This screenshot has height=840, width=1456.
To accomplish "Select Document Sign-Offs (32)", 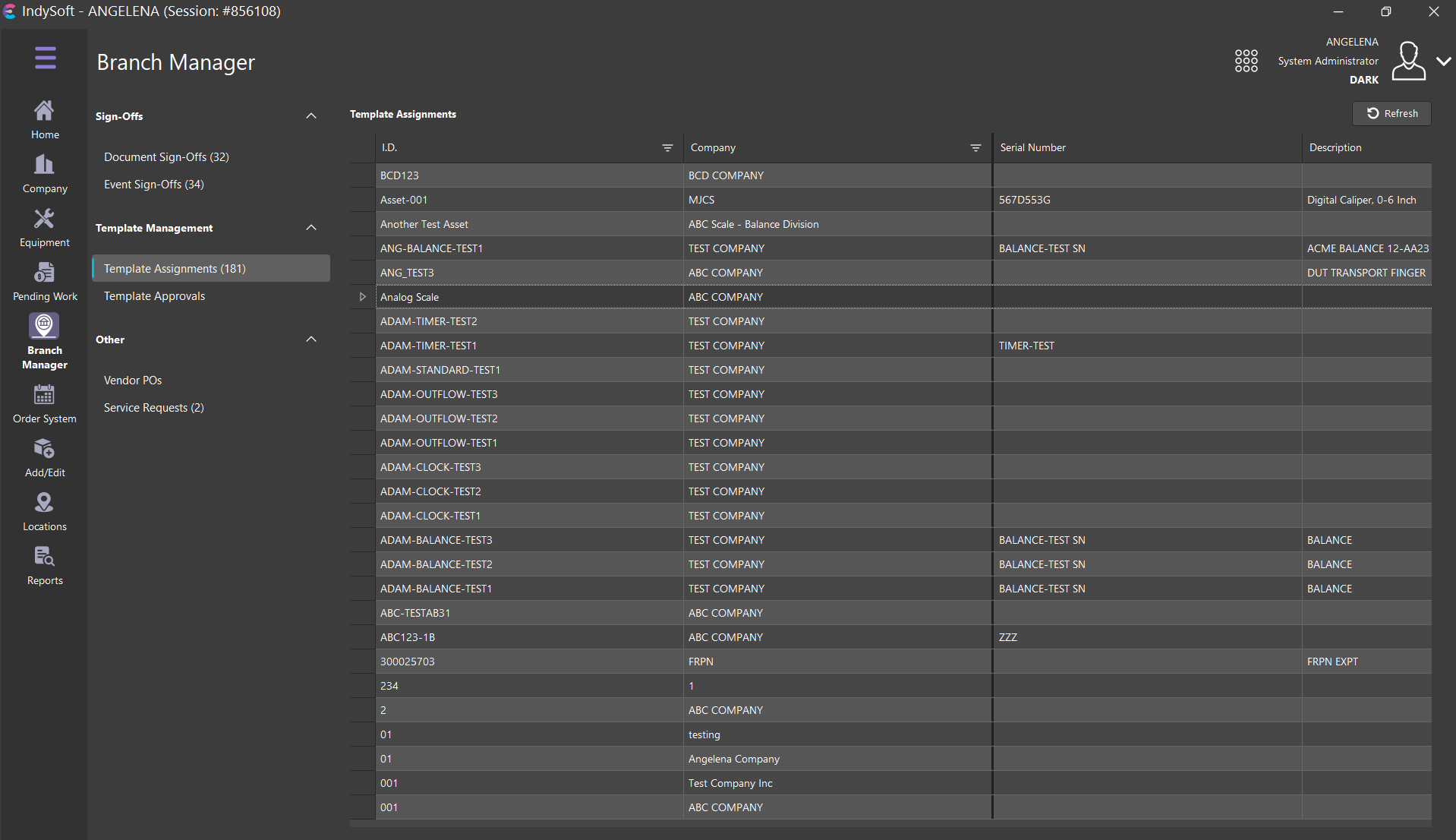I will tap(166, 157).
